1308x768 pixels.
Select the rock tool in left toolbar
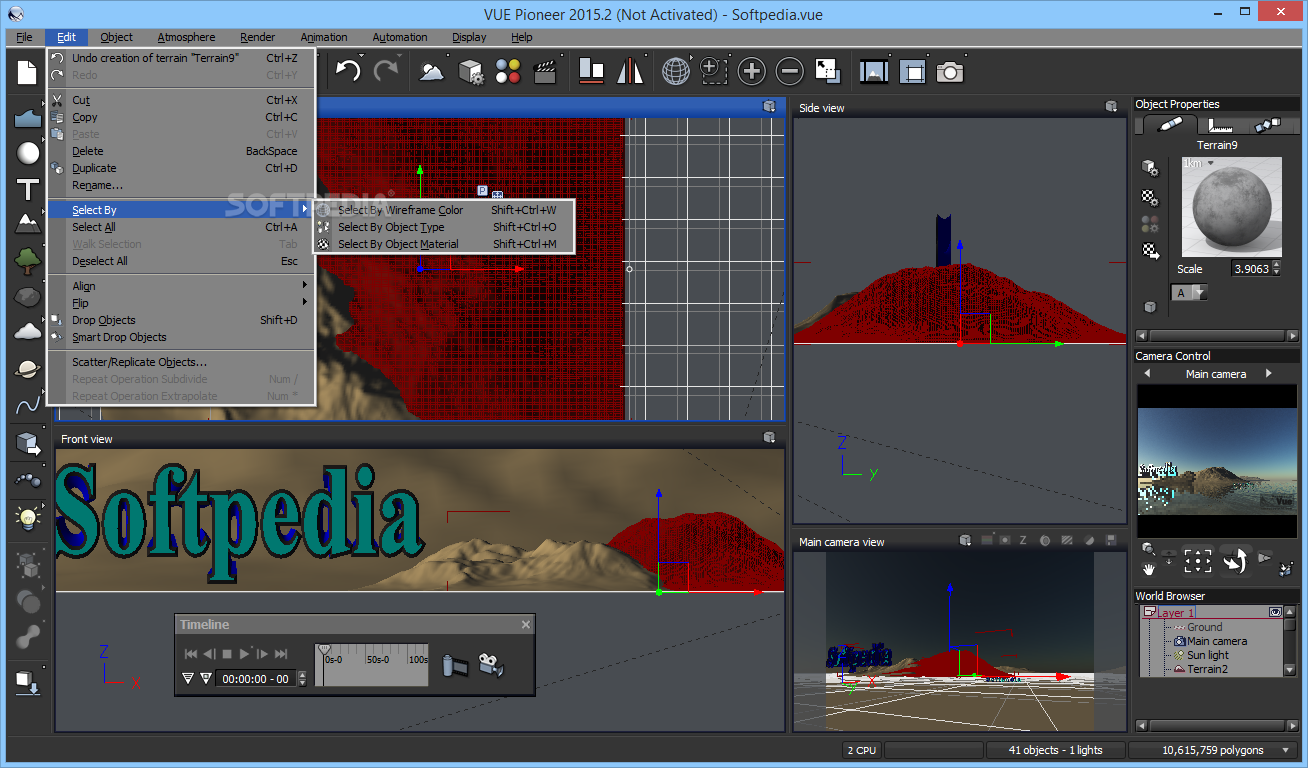pos(28,297)
